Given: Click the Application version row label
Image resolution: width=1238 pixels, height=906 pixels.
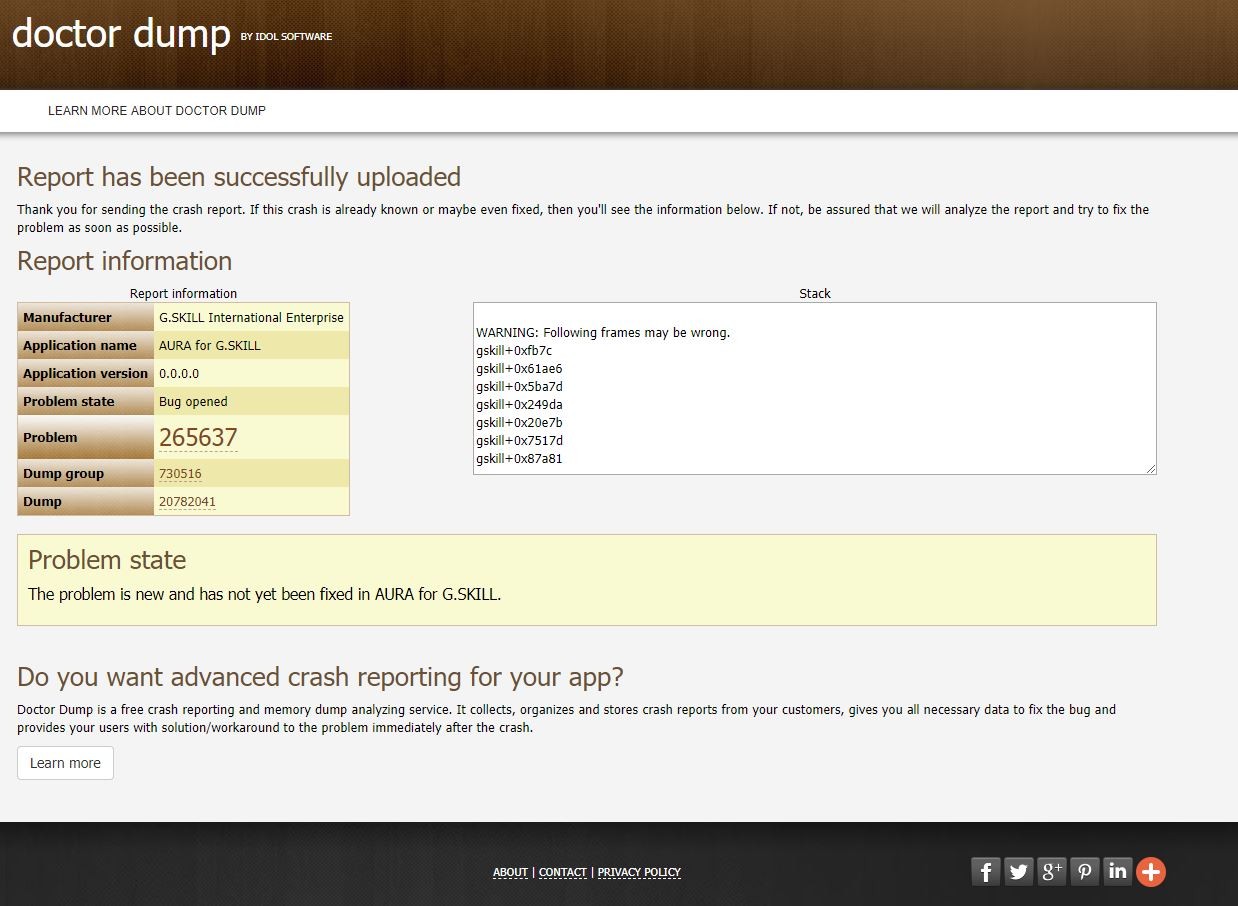Looking at the screenshot, I should pos(86,374).
